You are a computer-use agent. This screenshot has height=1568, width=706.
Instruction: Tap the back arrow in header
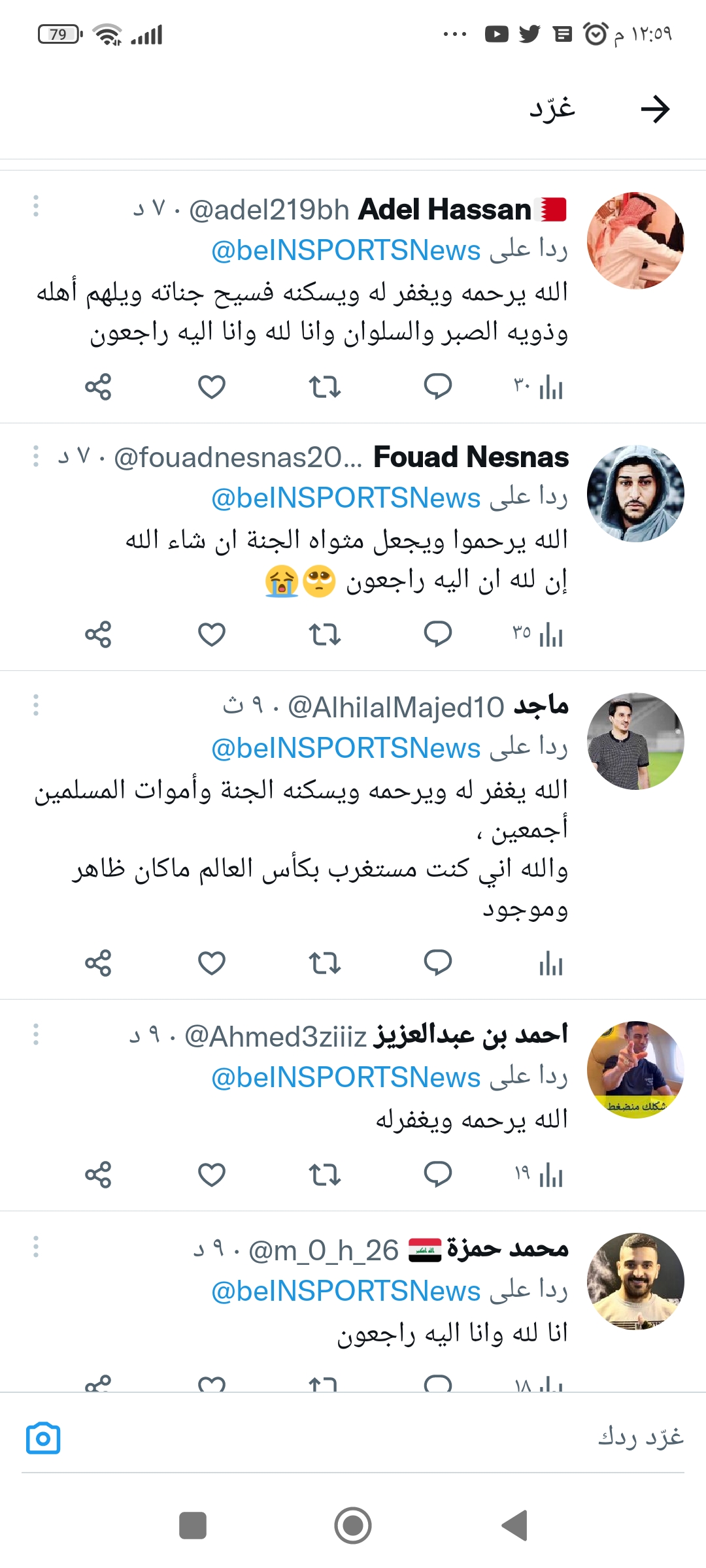[x=655, y=109]
